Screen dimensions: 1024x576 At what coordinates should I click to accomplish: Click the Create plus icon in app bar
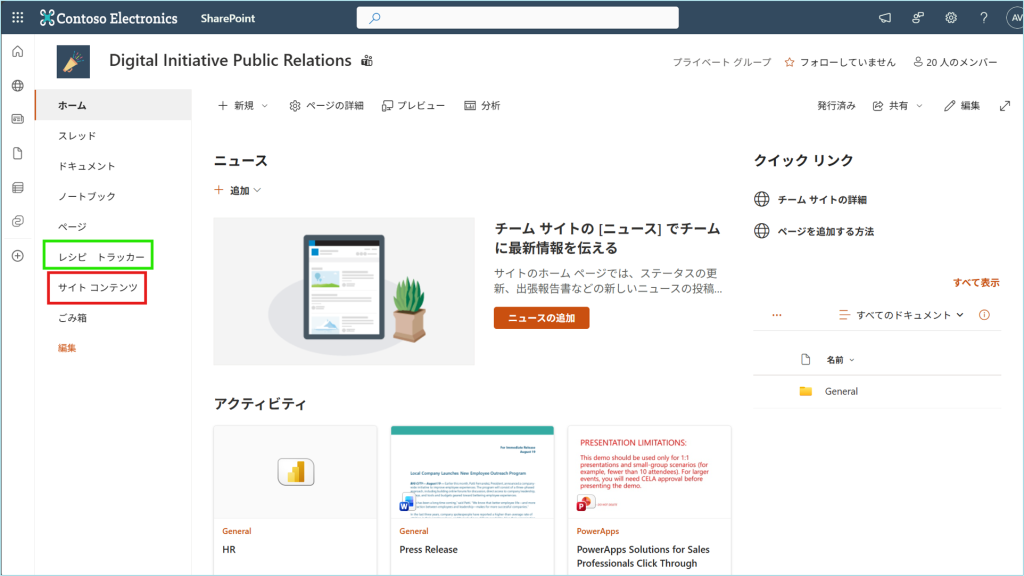click(17, 255)
